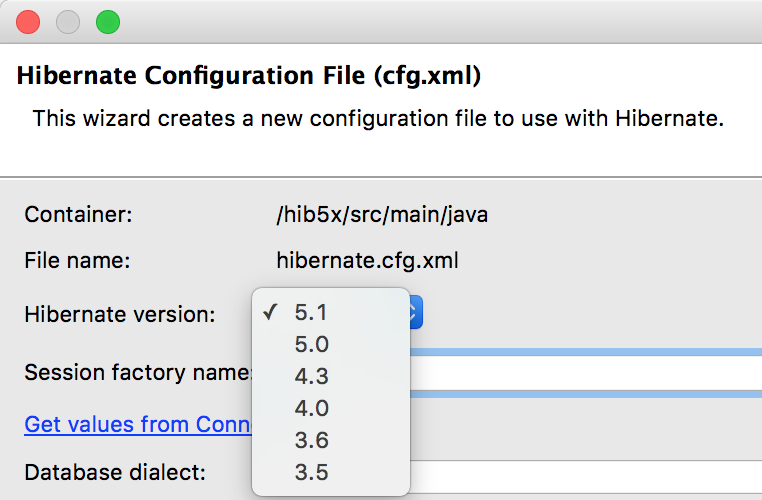Viewport: 762px width, 500px height.
Task: Open the Get values from Connection link
Action: pyautogui.click(x=137, y=424)
